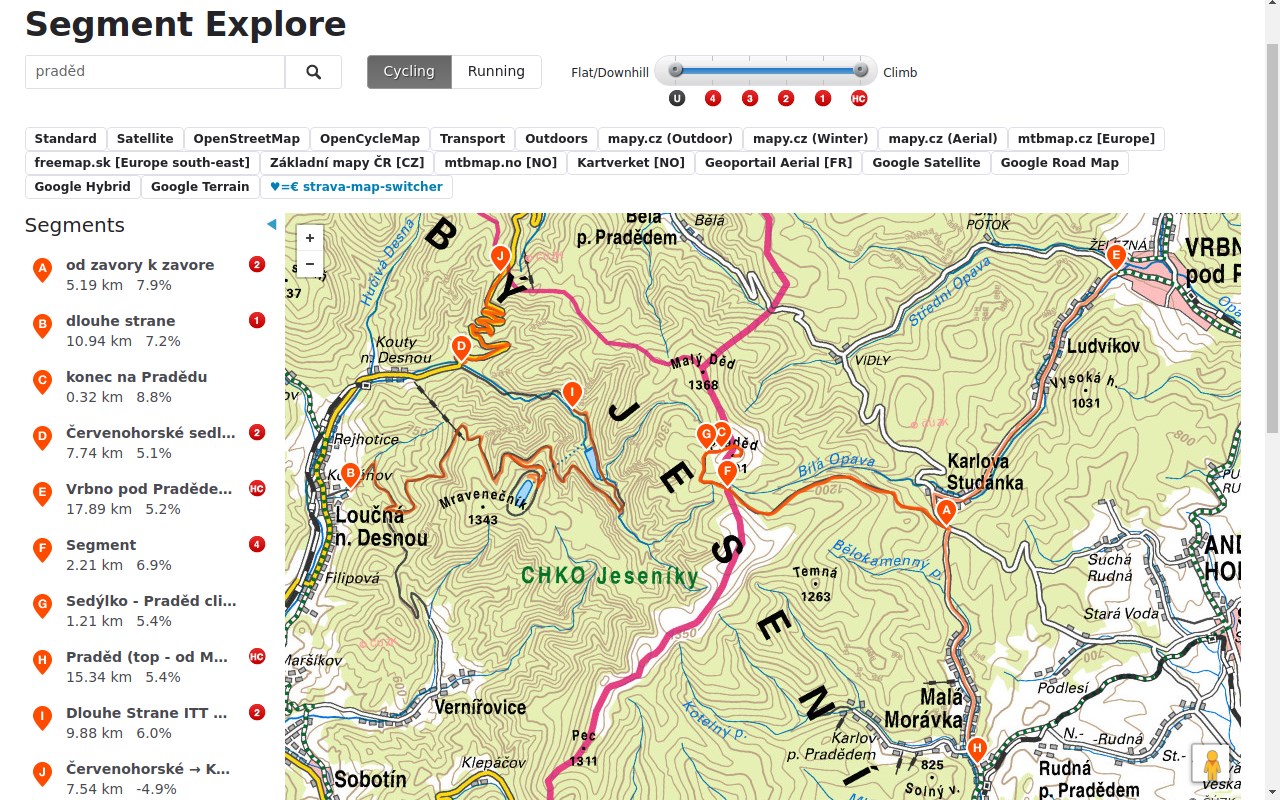
Task: Select mtbmap.no [NO] layer
Action: 501,163
